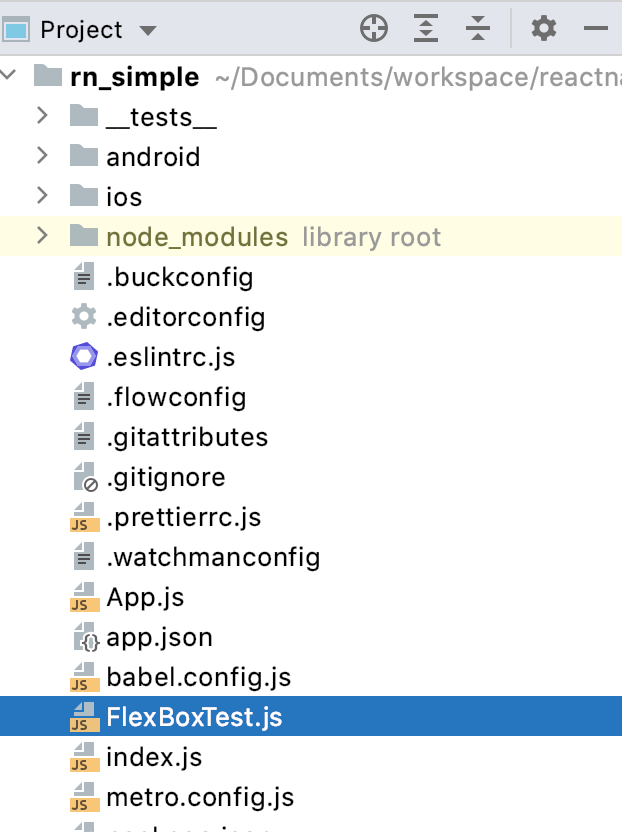Hide the Project panel with minimize dash
Image resolution: width=622 pixels, height=832 pixels.
596,29
